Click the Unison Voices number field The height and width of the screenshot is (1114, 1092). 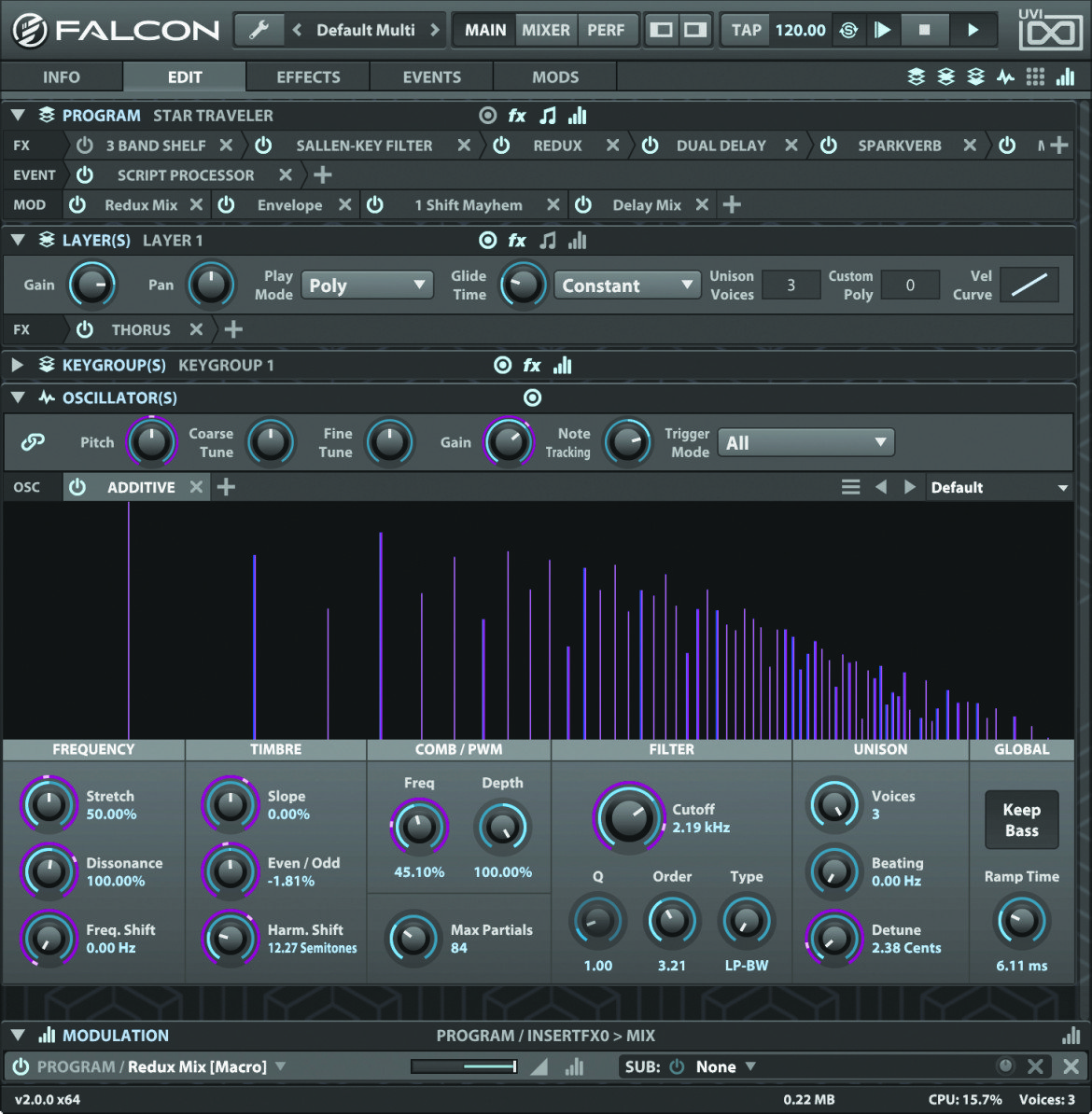pos(791,285)
